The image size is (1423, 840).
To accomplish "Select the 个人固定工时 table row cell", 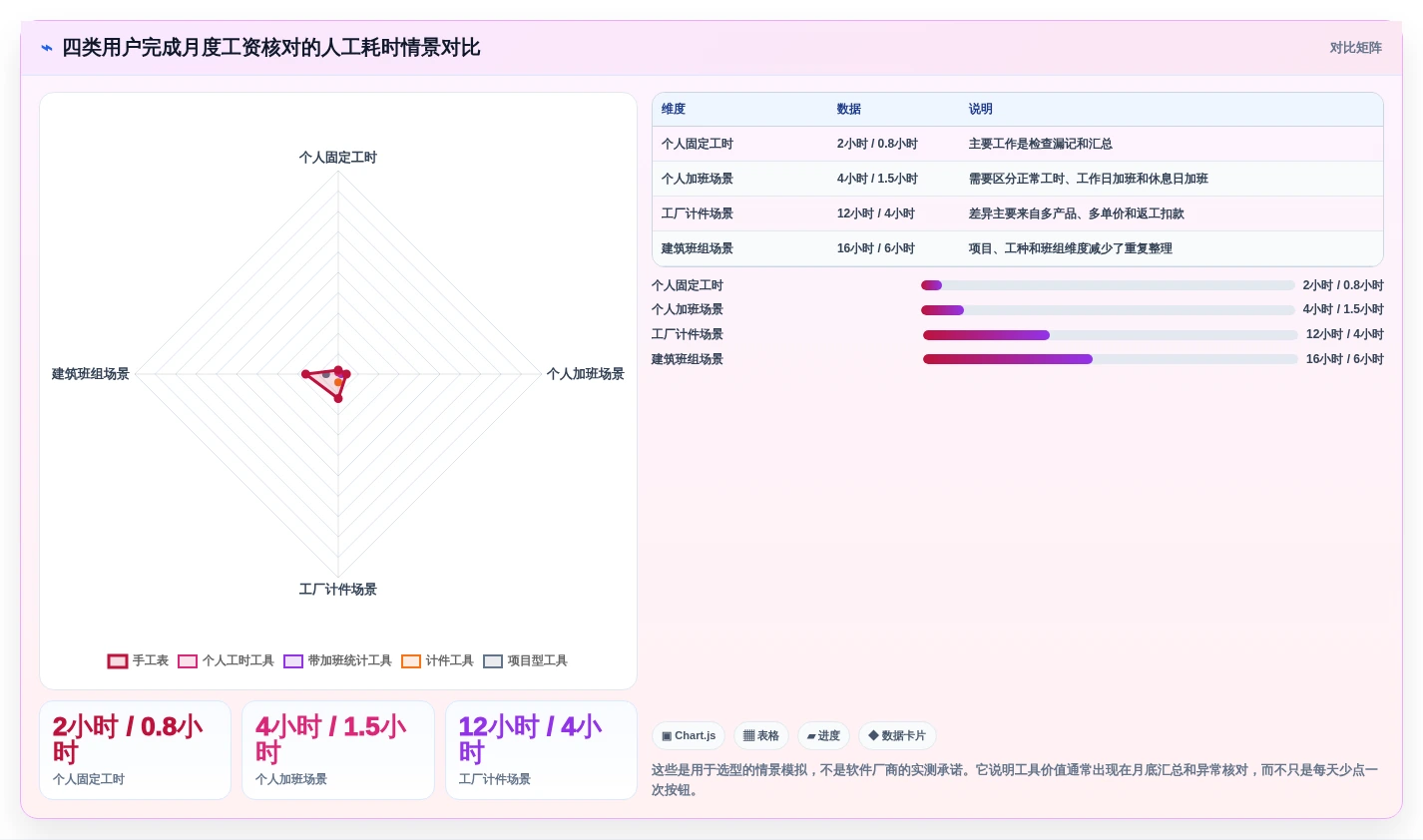I will [x=740, y=145].
